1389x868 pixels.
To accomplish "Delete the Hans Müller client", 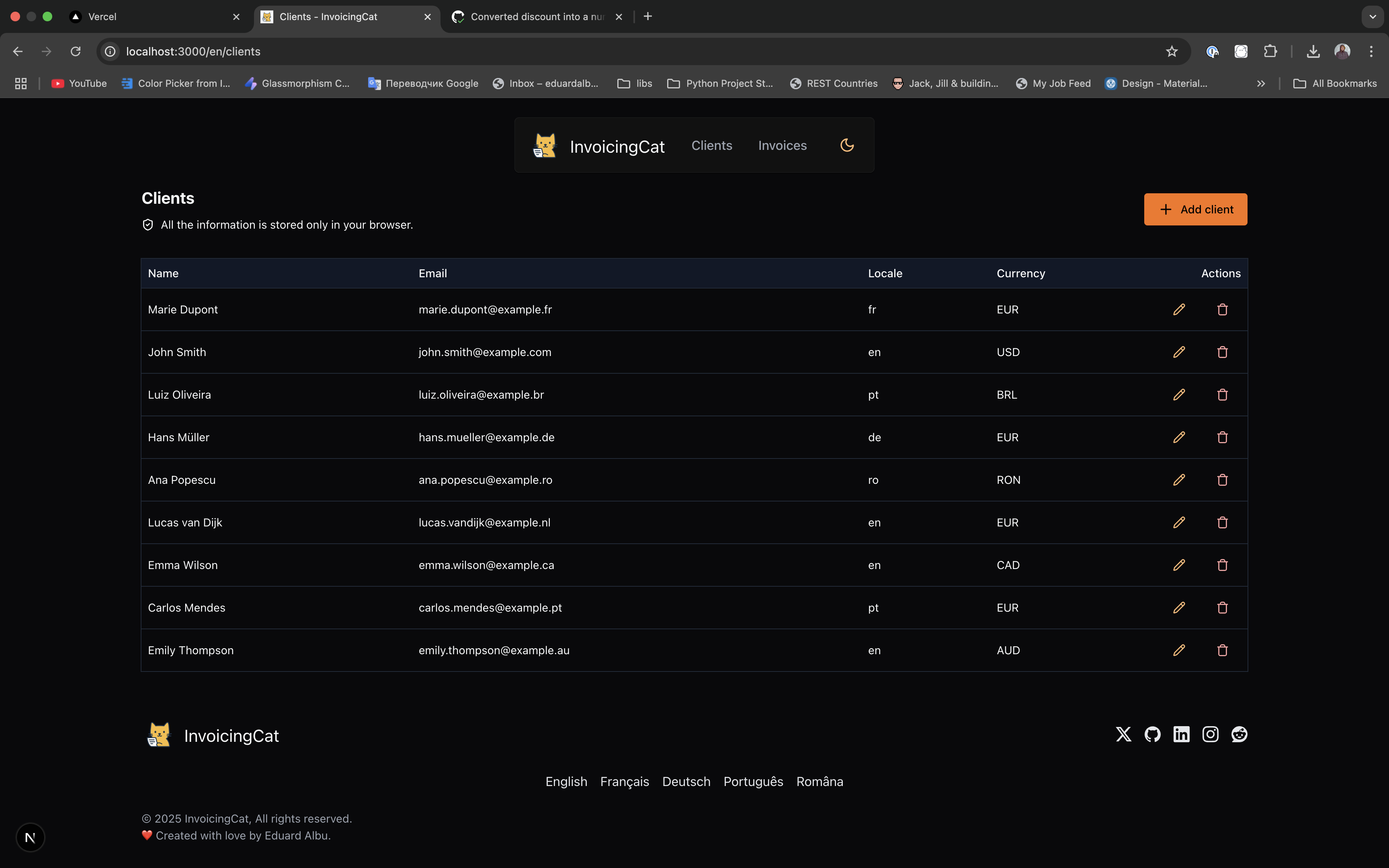I will coord(1223,437).
